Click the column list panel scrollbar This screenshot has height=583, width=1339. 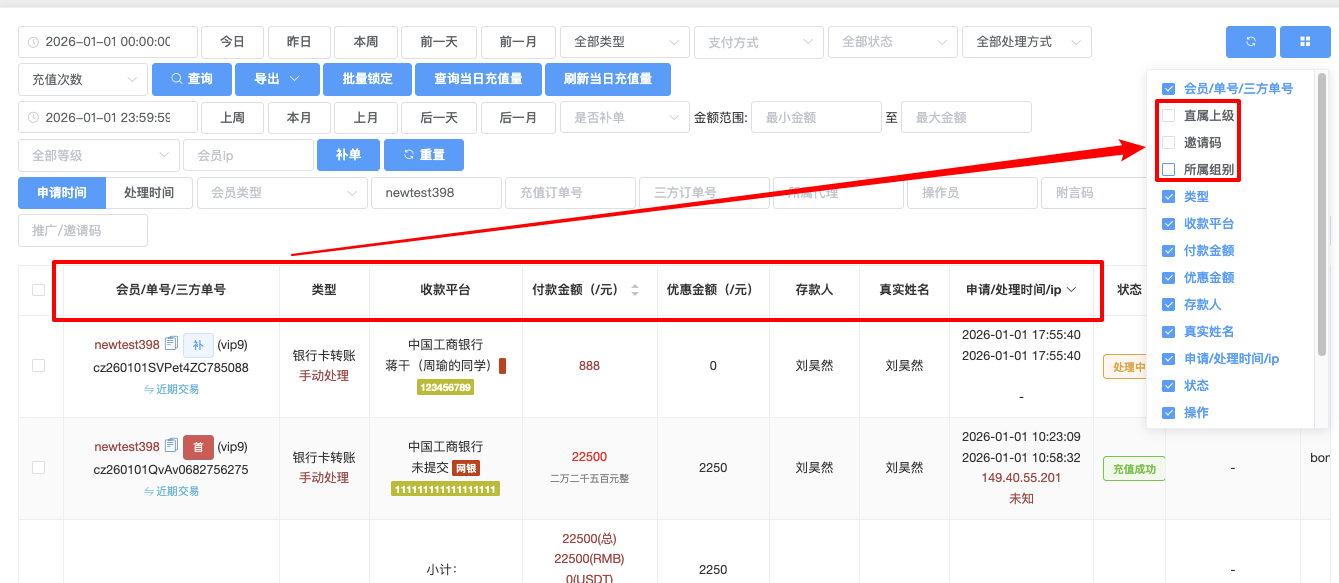click(1322, 215)
